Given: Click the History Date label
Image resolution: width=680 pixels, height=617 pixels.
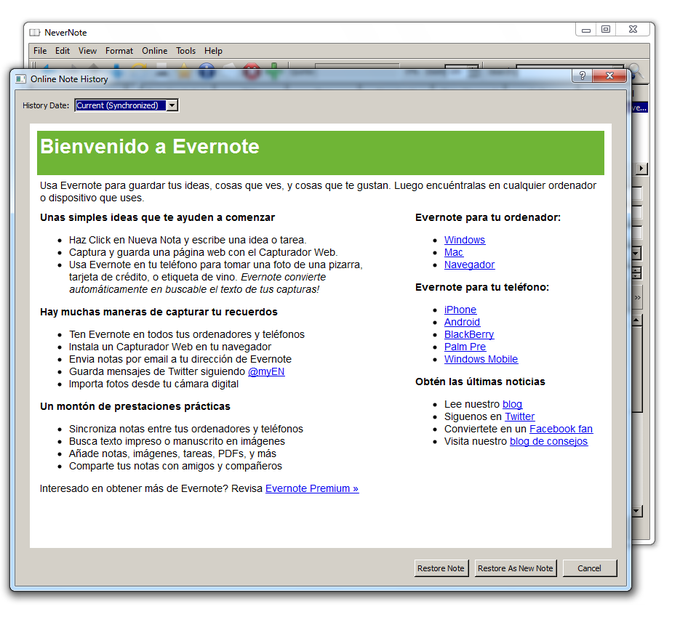Looking at the screenshot, I should [x=46, y=105].
